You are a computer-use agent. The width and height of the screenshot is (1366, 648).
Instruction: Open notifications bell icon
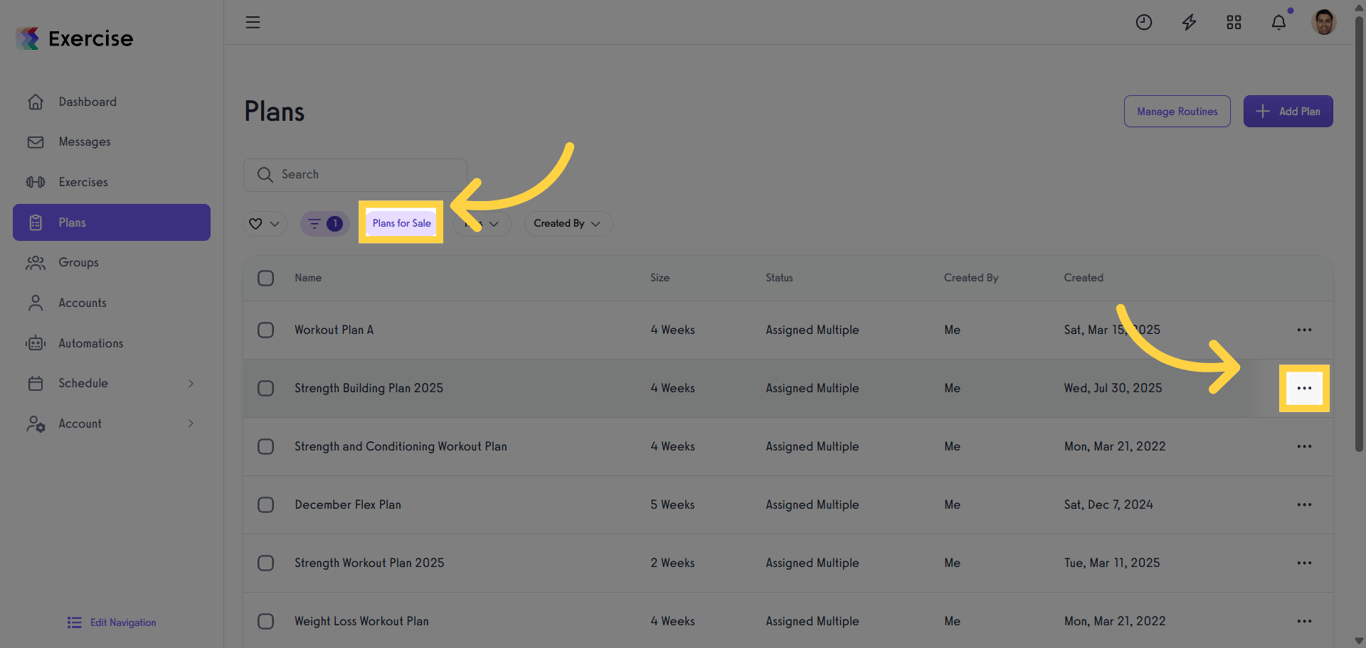coord(1279,22)
